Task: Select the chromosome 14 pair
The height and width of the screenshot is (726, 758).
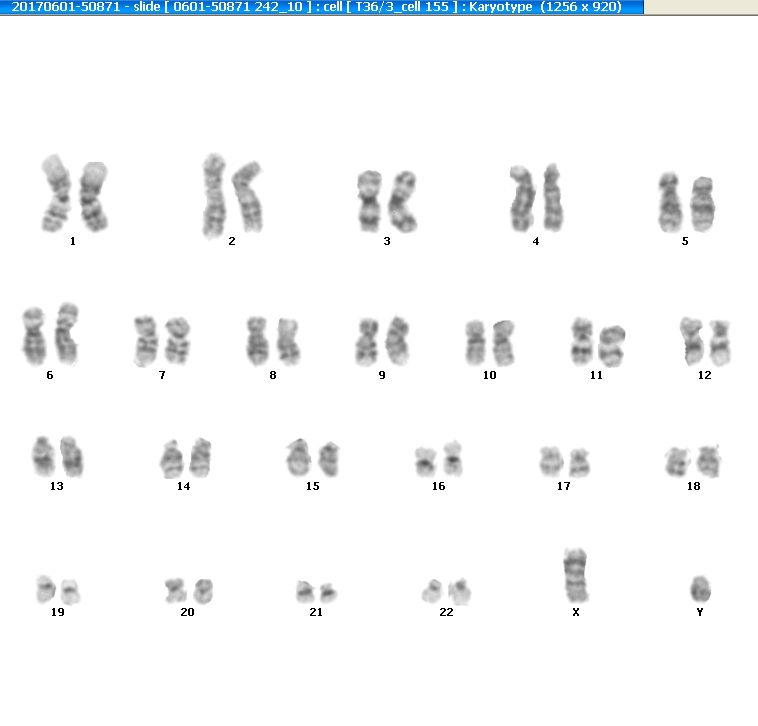Action: (x=186, y=458)
